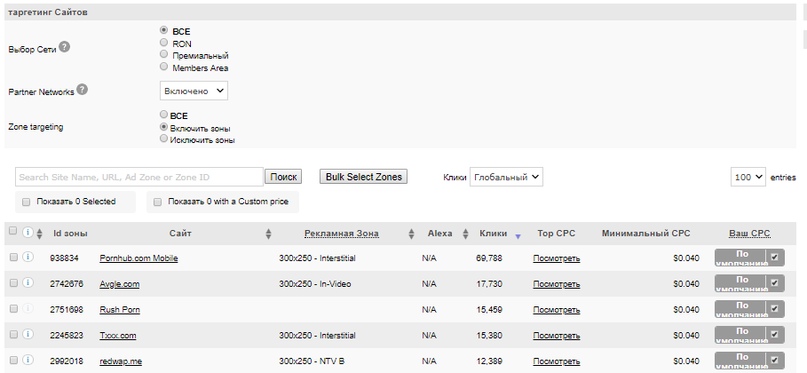Click info icon for Pornhub.com Mobile row

(28, 257)
